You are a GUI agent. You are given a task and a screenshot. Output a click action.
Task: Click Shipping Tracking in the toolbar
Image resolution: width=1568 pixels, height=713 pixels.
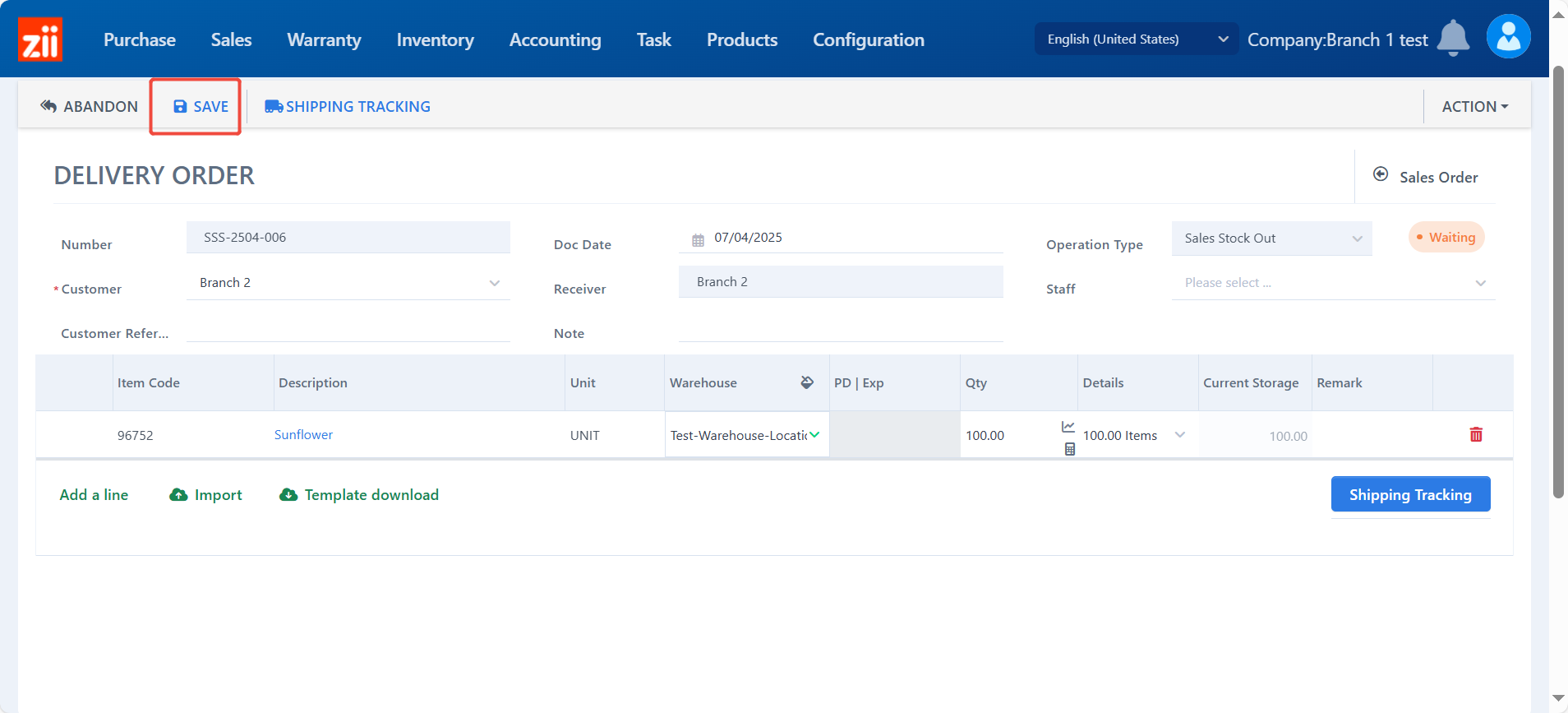point(348,106)
